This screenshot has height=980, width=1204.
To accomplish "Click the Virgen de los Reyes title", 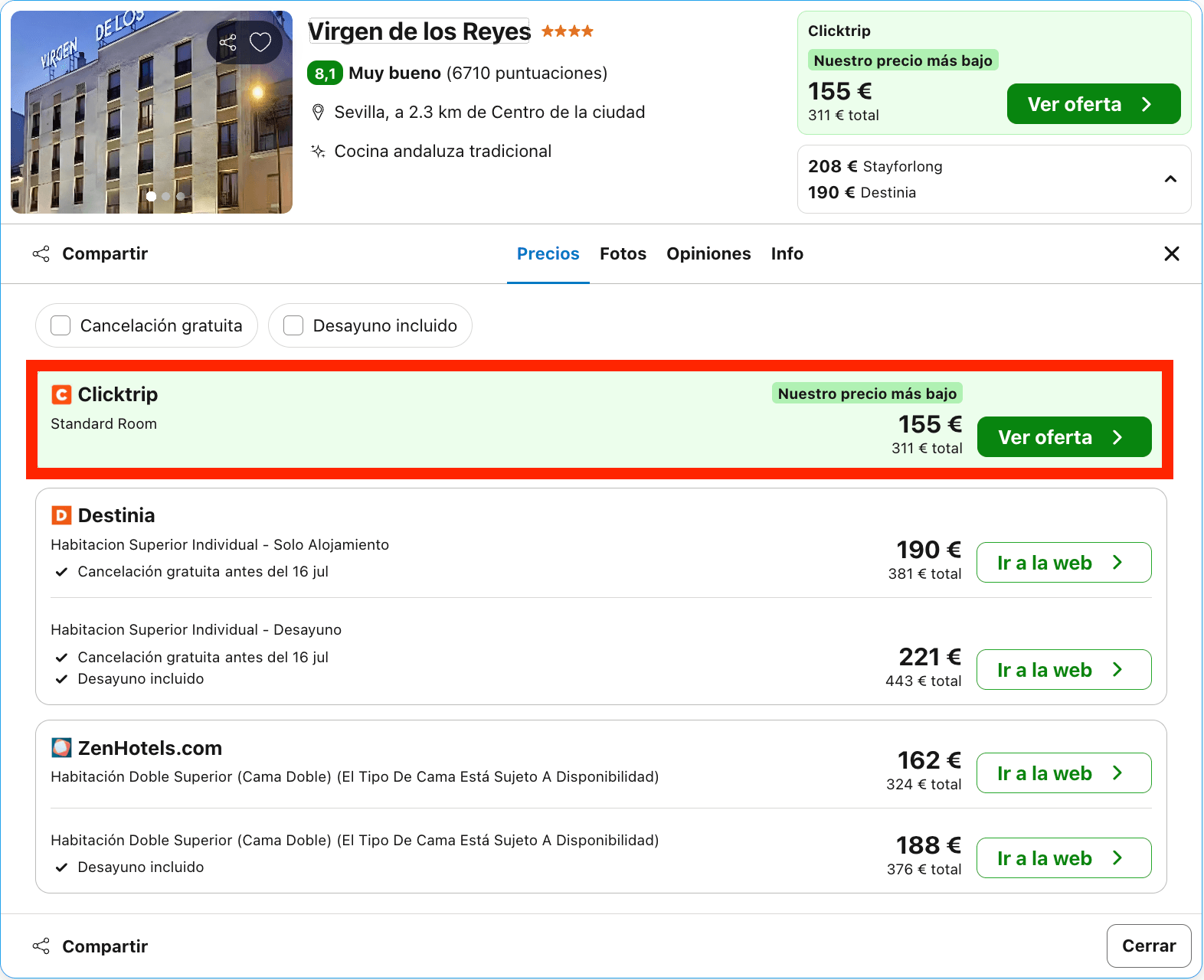I will 419,31.
